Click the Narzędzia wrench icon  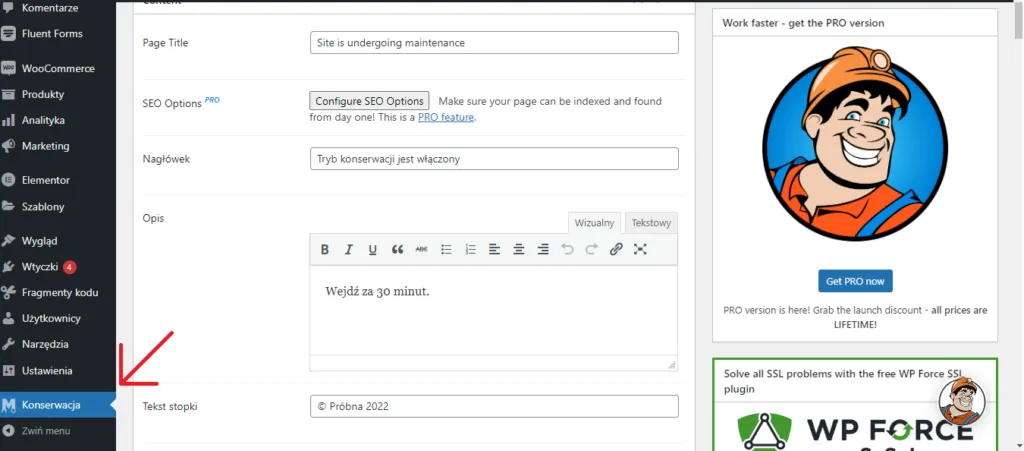(x=8, y=344)
